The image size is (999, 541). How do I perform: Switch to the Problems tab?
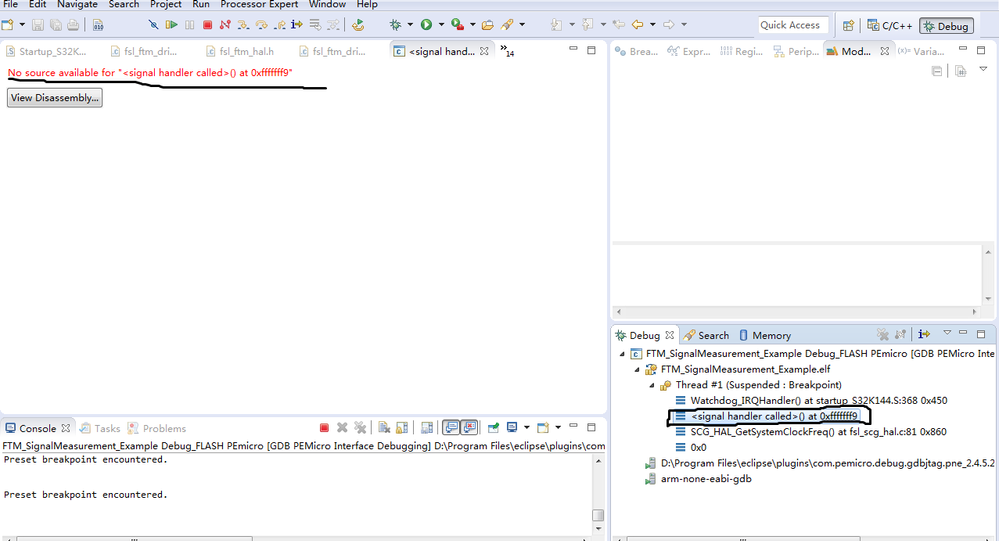157,428
